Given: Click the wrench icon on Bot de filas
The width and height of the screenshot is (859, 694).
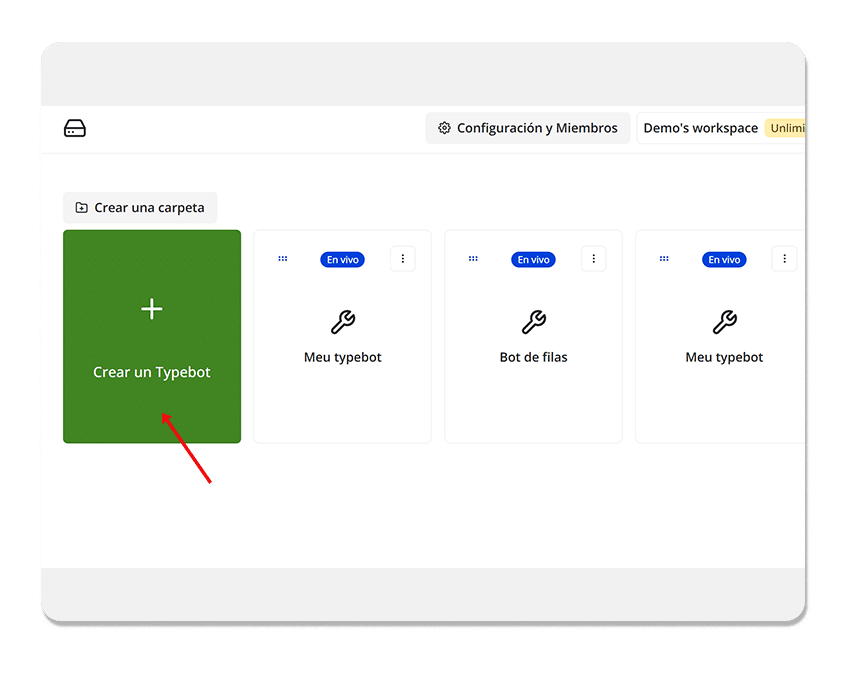Looking at the screenshot, I should pyautogui.click(x=533, y=322).
